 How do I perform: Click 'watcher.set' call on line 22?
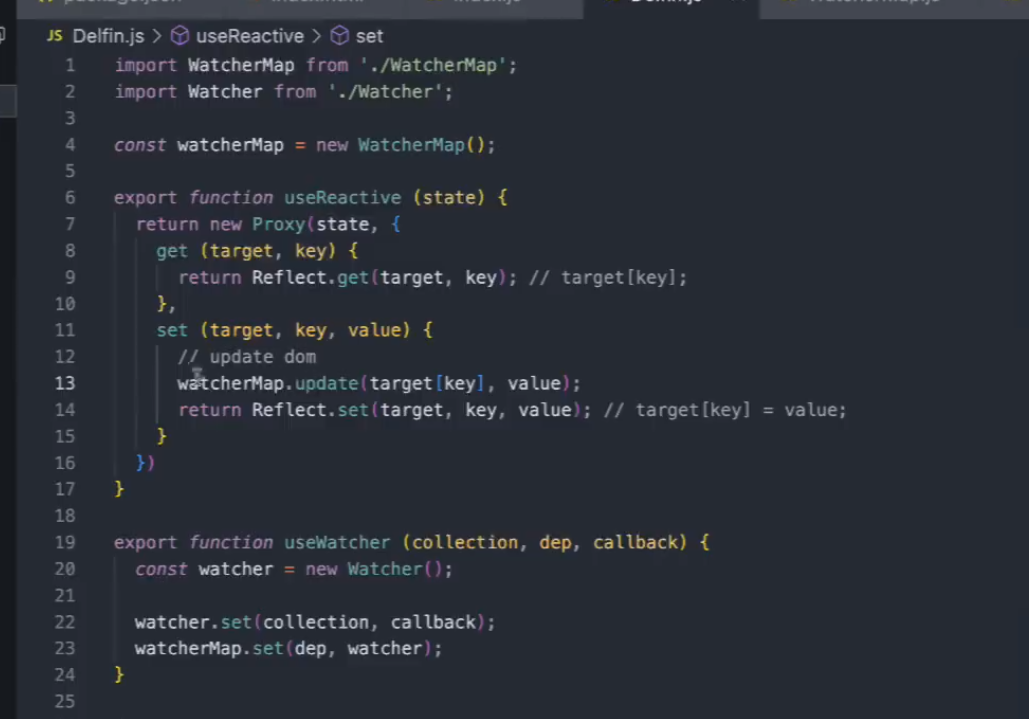pos(194,622)
